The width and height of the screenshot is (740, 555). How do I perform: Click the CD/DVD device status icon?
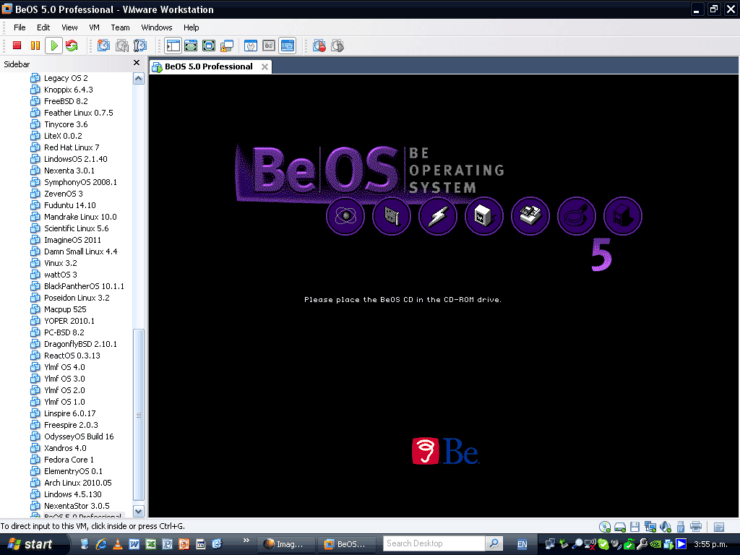pyautogui.click(x=605, y=527)
